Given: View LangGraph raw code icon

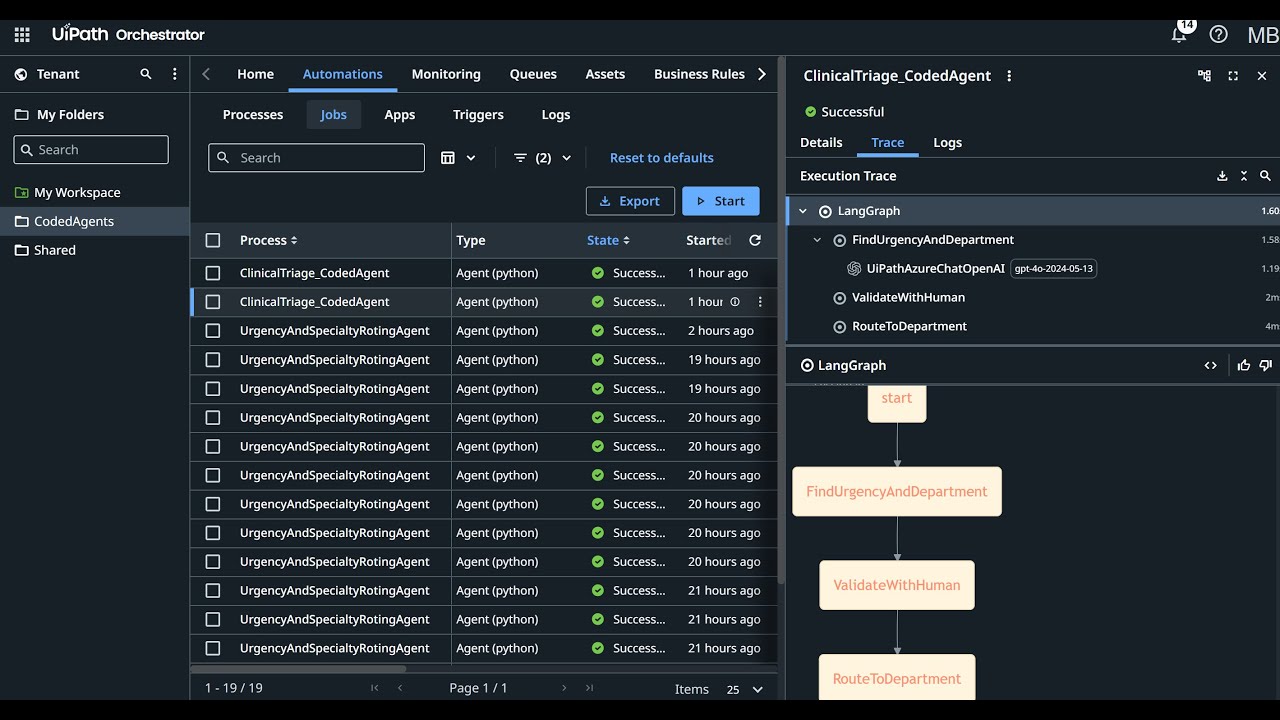Looking at the screenshot, I should point(1211,366).
